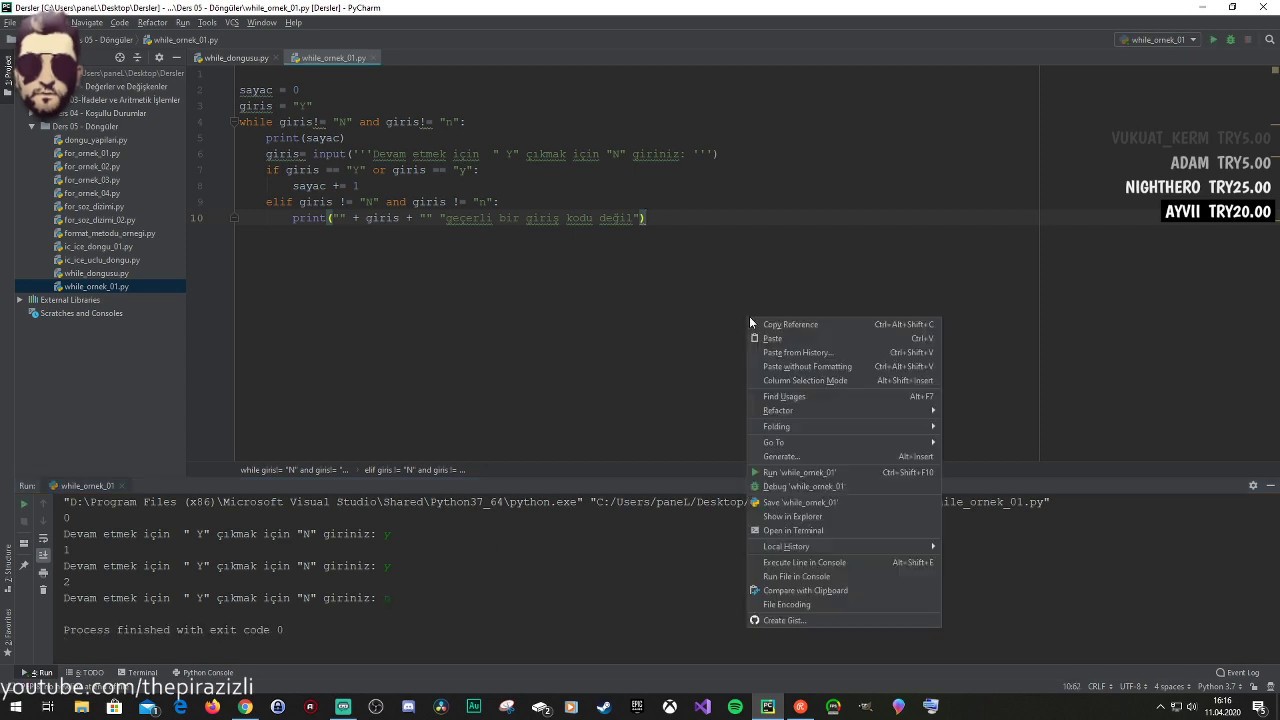Screen dimensions: 1280x720
Task: Expand Ders 04 - Koşullu Durumlar folder
Action: tap(32, 113)
